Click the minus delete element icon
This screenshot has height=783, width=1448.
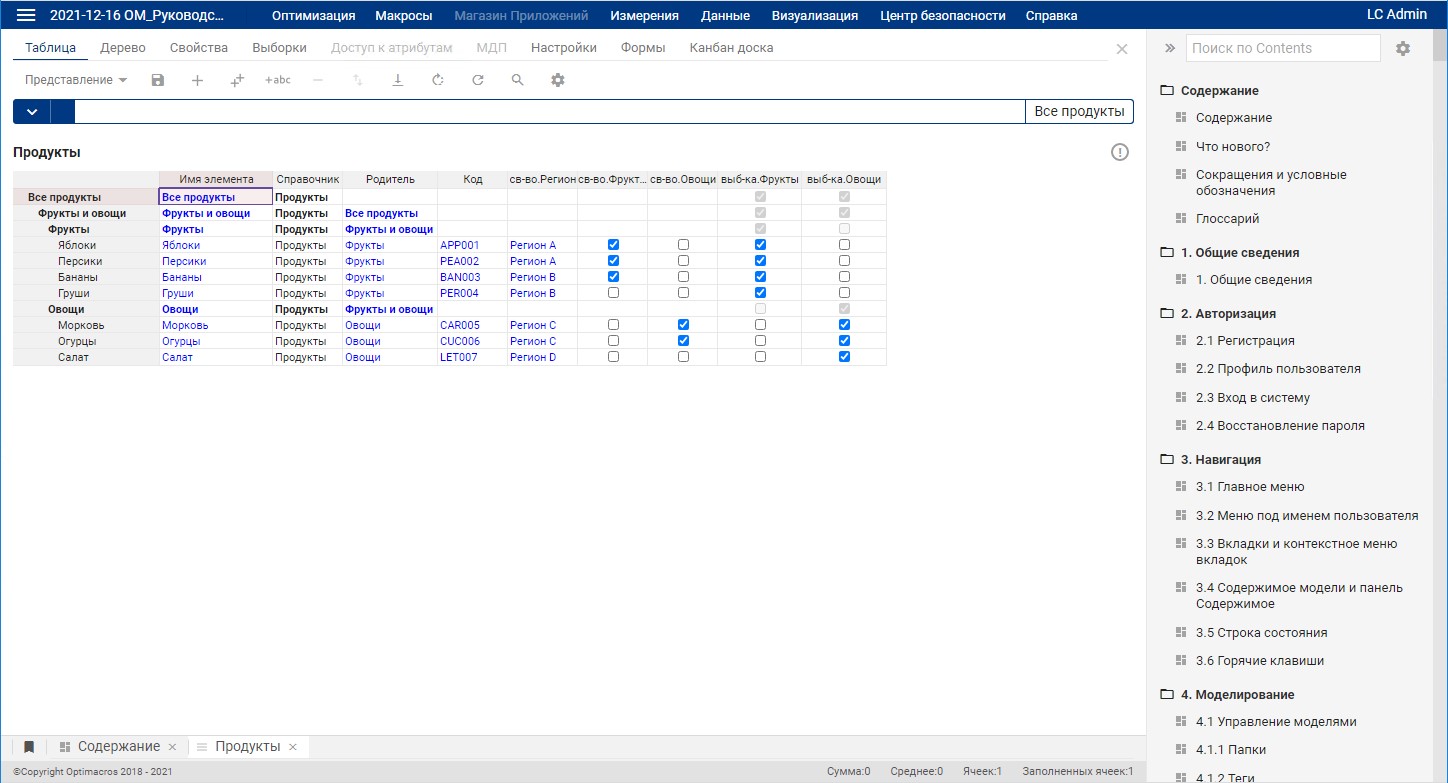pos(318,80)
